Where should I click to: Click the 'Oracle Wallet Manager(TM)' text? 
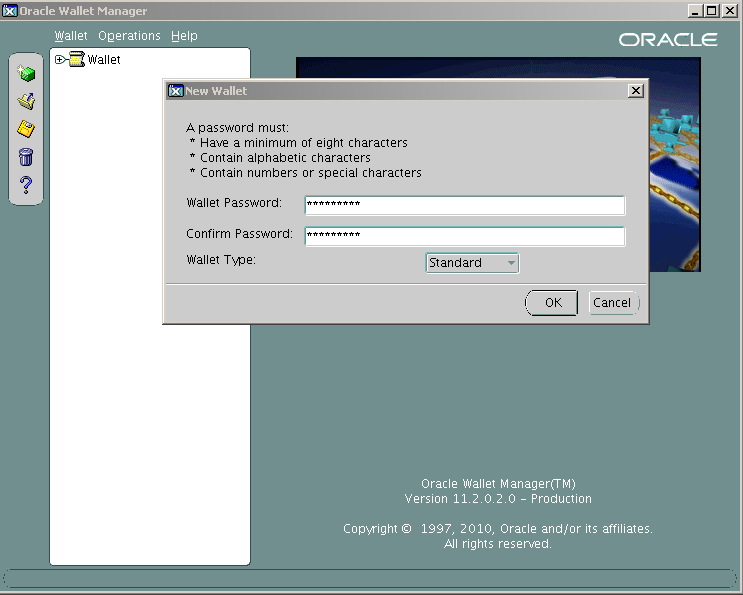(x=498, y=484)
